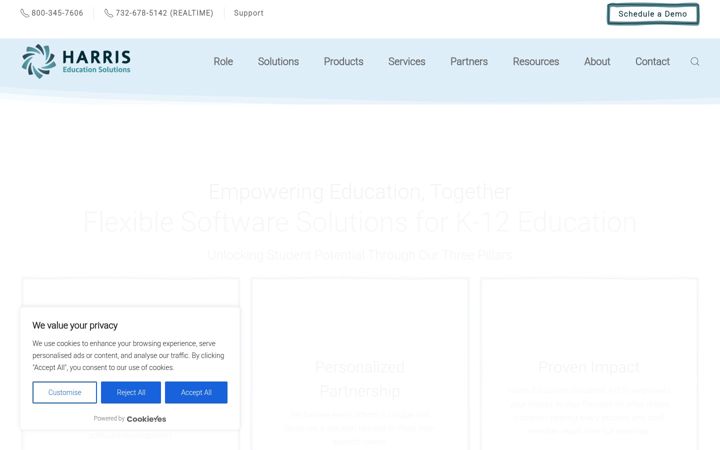The height and width of the screenshot is (450, 720).
Task: Open the Contact page
Action: [x=652, y=62]
